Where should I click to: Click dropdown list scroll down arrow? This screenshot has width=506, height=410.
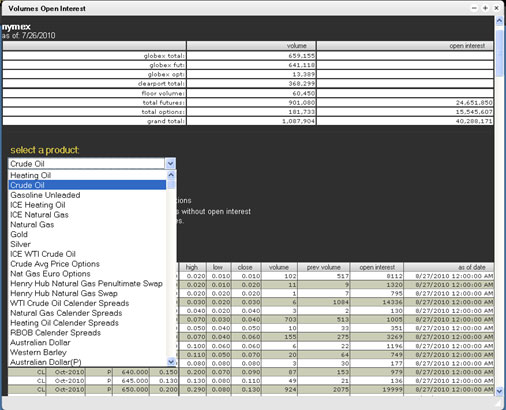(x=171, y=362)
